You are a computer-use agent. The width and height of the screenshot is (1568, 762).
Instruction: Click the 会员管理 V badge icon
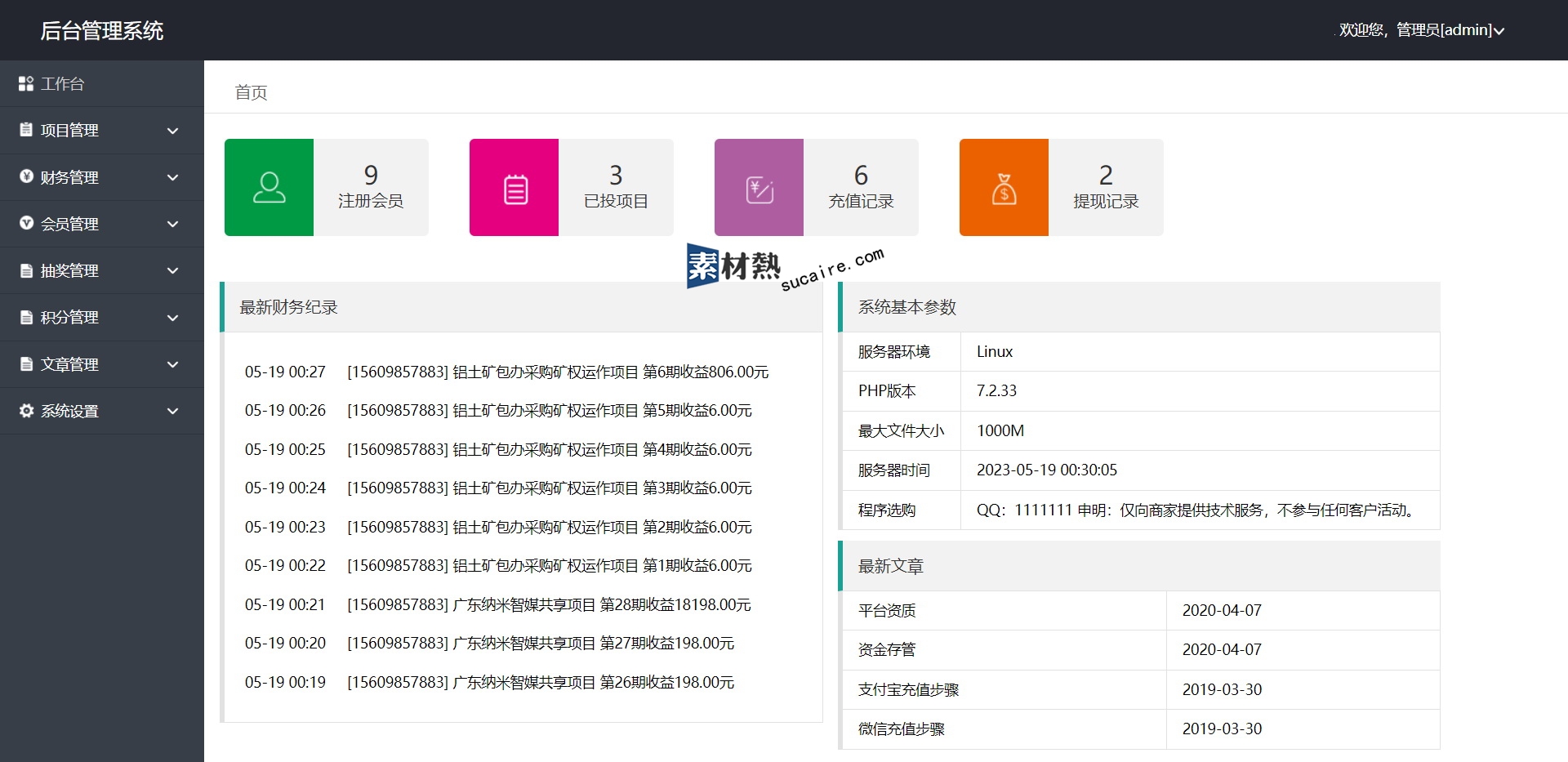(26, 223)
